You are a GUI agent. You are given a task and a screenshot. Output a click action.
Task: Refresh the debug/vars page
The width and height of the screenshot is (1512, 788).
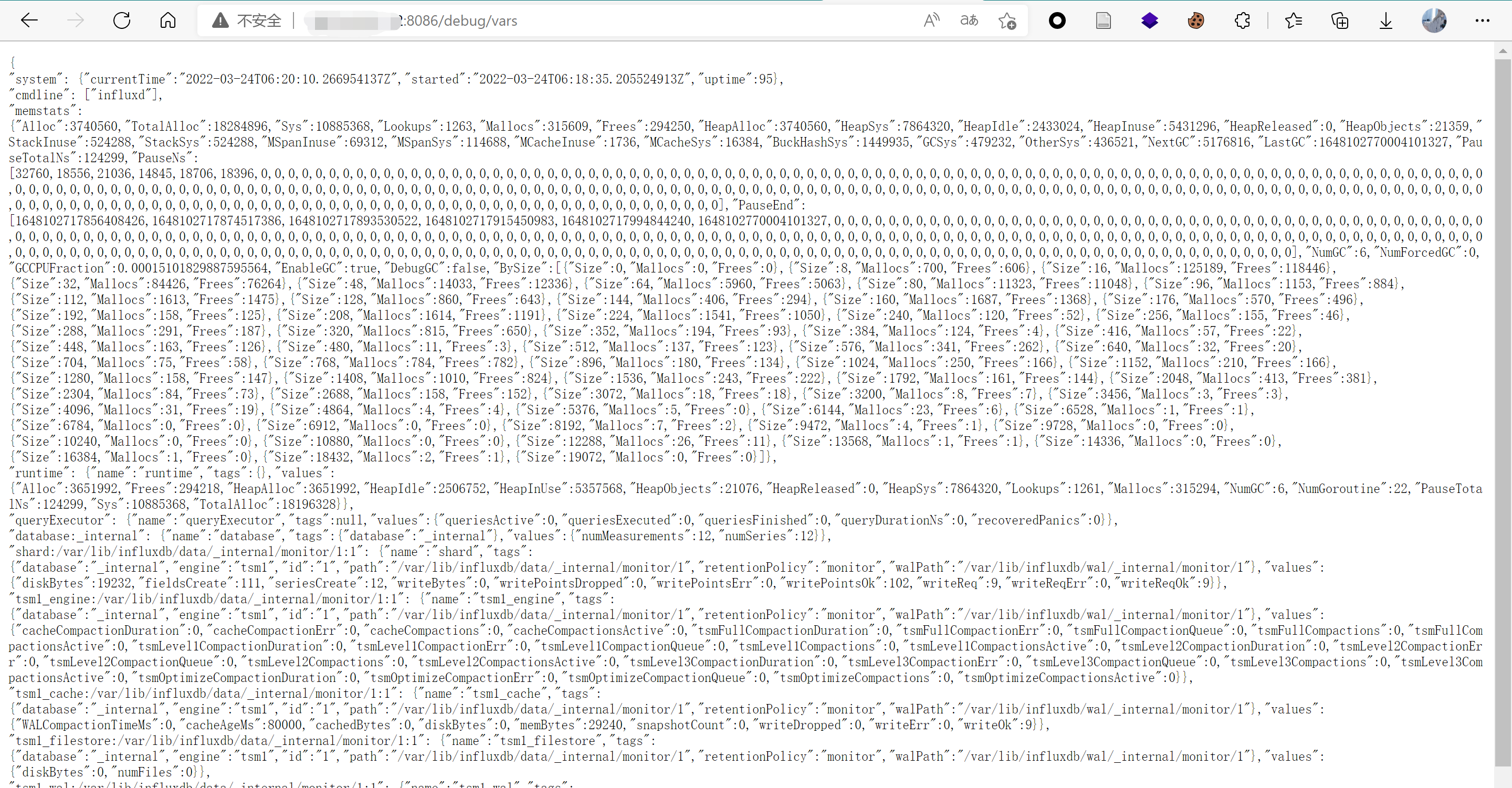coord(121,20)
